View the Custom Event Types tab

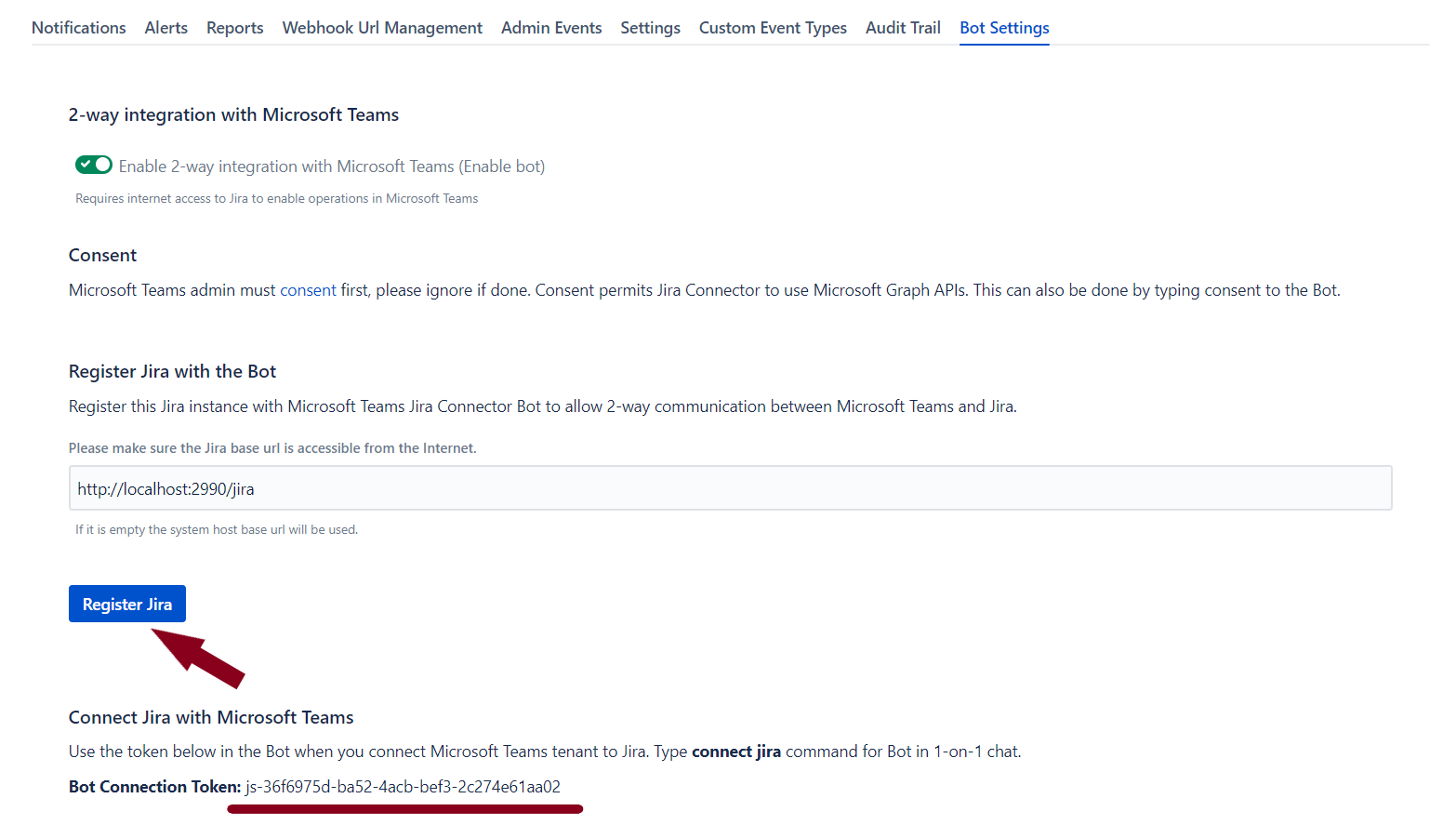click(x=773, y=28)
